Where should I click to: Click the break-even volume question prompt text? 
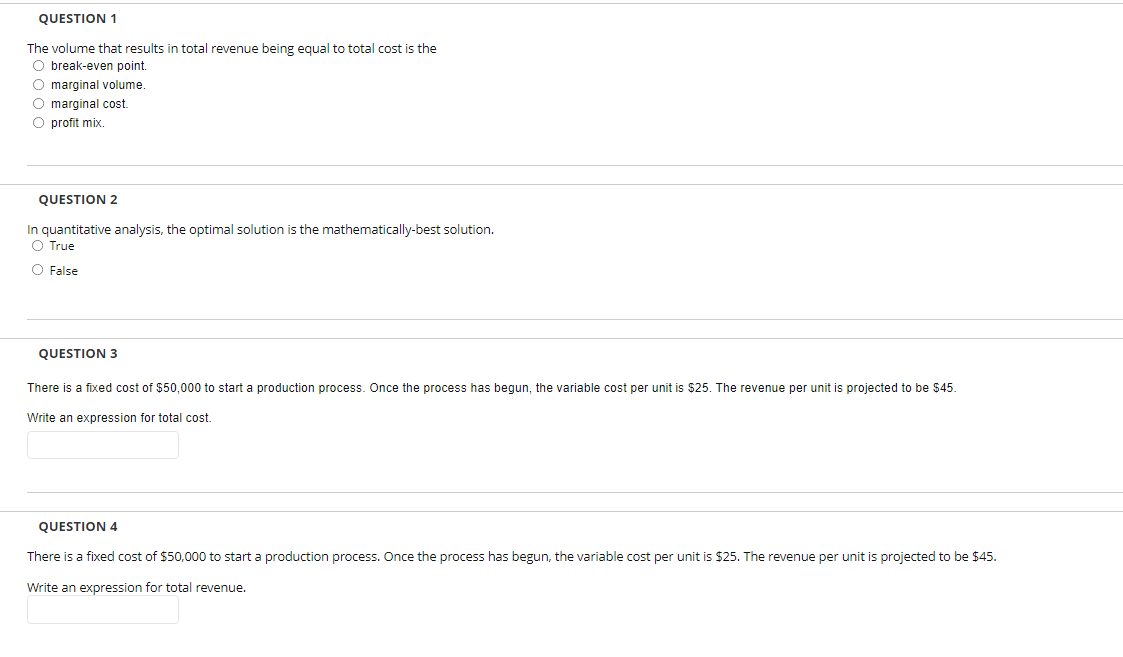coord(232,48)
